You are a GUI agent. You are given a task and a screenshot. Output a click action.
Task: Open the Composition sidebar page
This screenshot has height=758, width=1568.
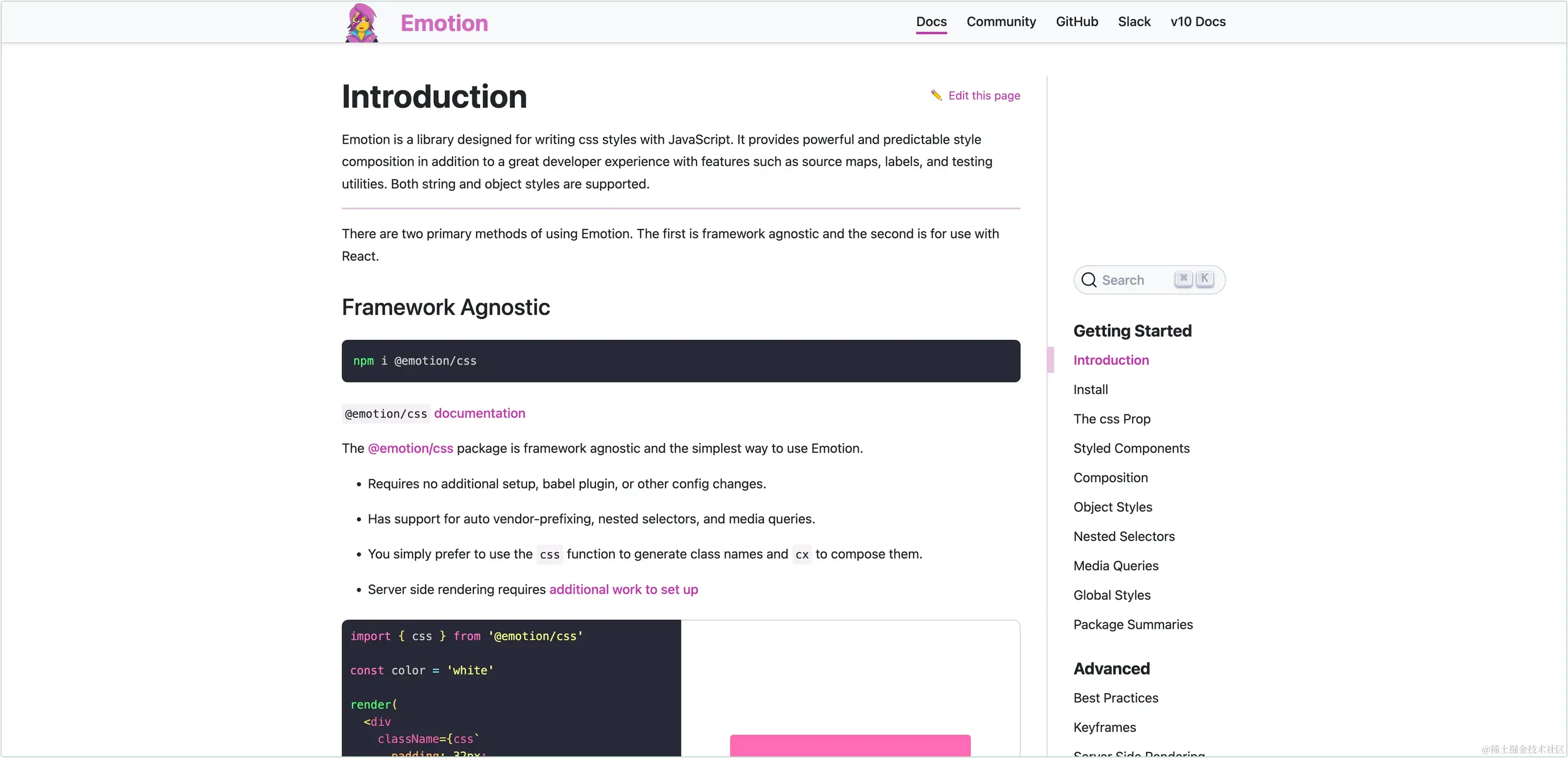point(1110,478)
